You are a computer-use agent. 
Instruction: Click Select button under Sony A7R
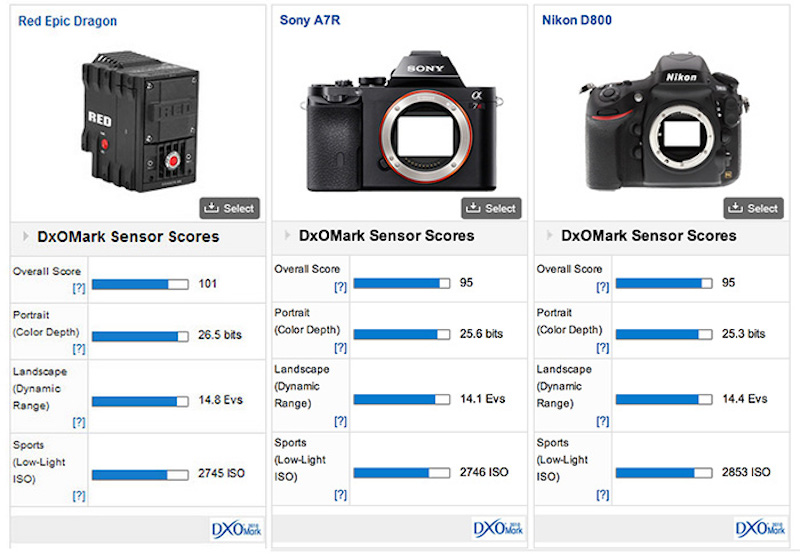coord(491,208)
